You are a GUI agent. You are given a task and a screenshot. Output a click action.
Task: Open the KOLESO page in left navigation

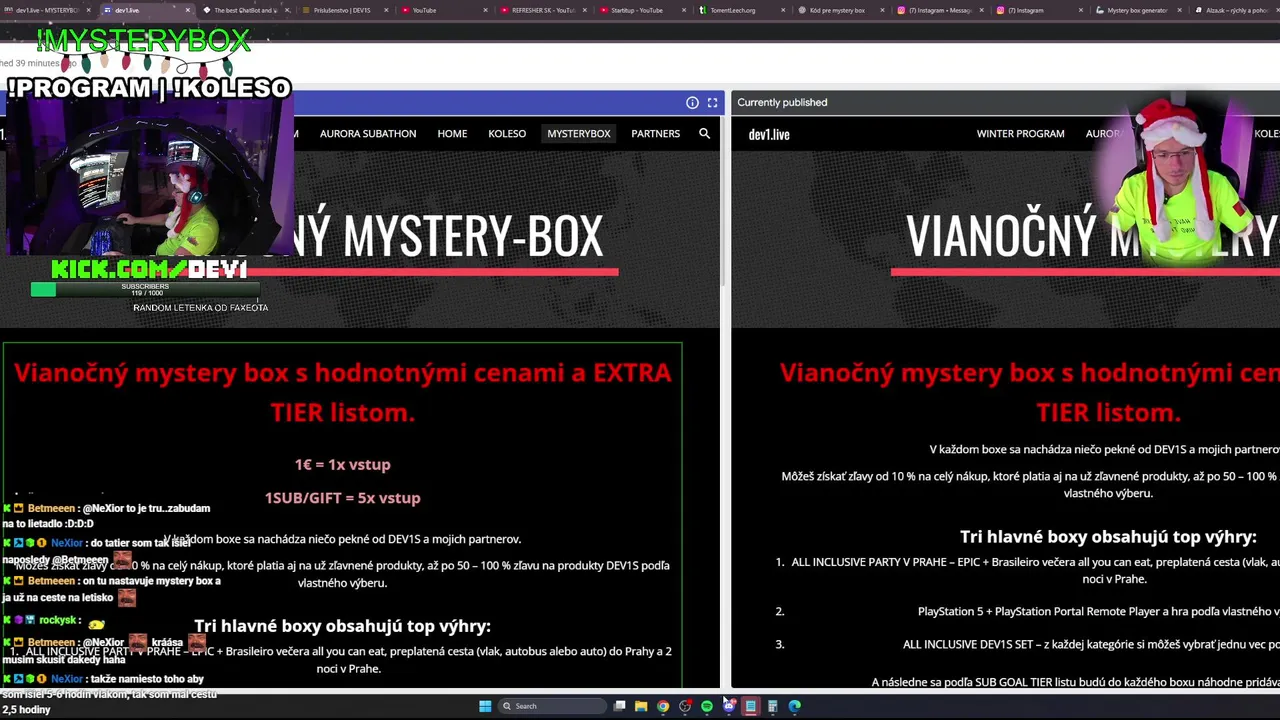click(507, 133)
